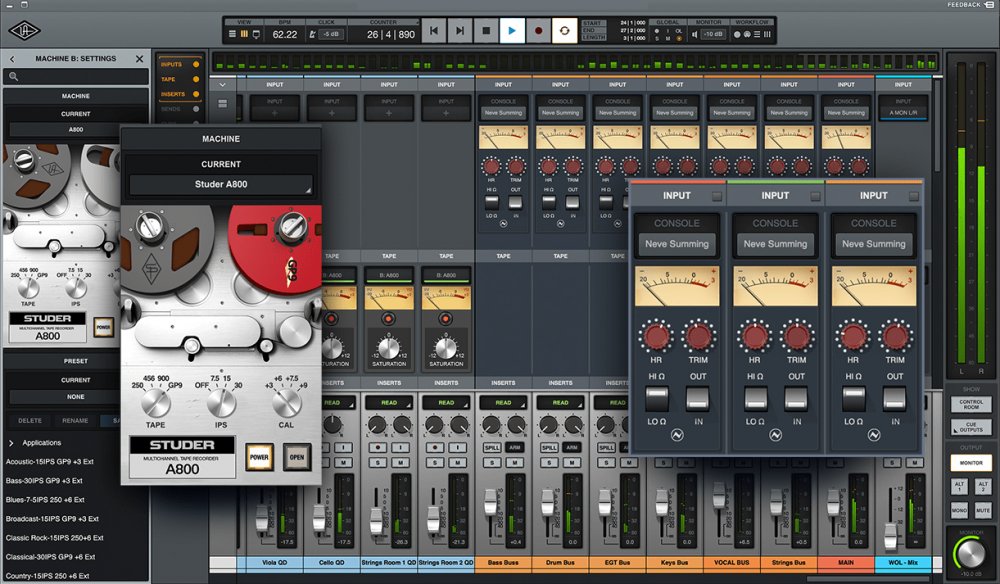Mute the Strings Room 2 QD channel
Screen dimensions: 1000x584
click(457, 462)
